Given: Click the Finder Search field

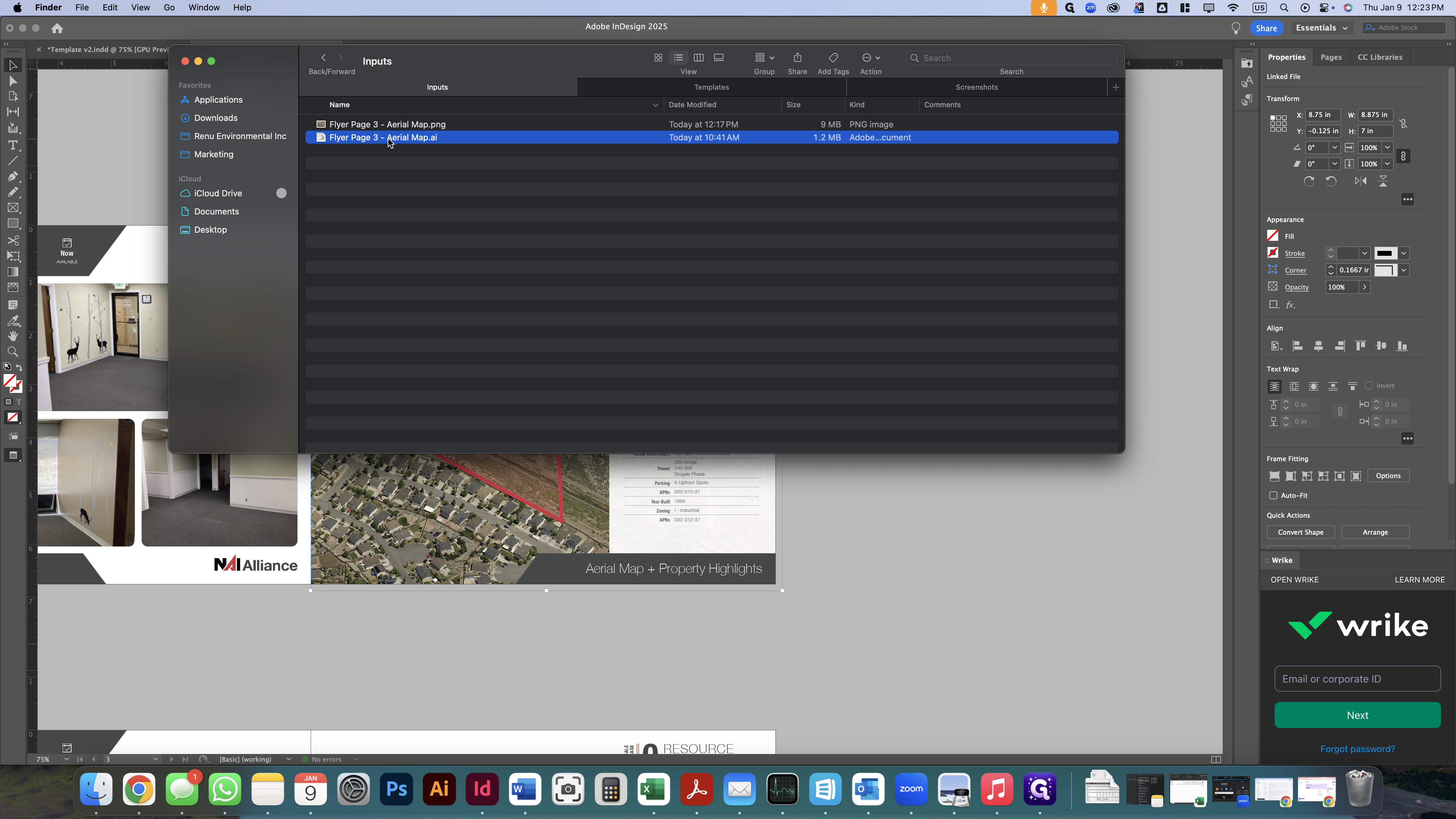Looking at the screenshot, I should (x=1011, y=58).
